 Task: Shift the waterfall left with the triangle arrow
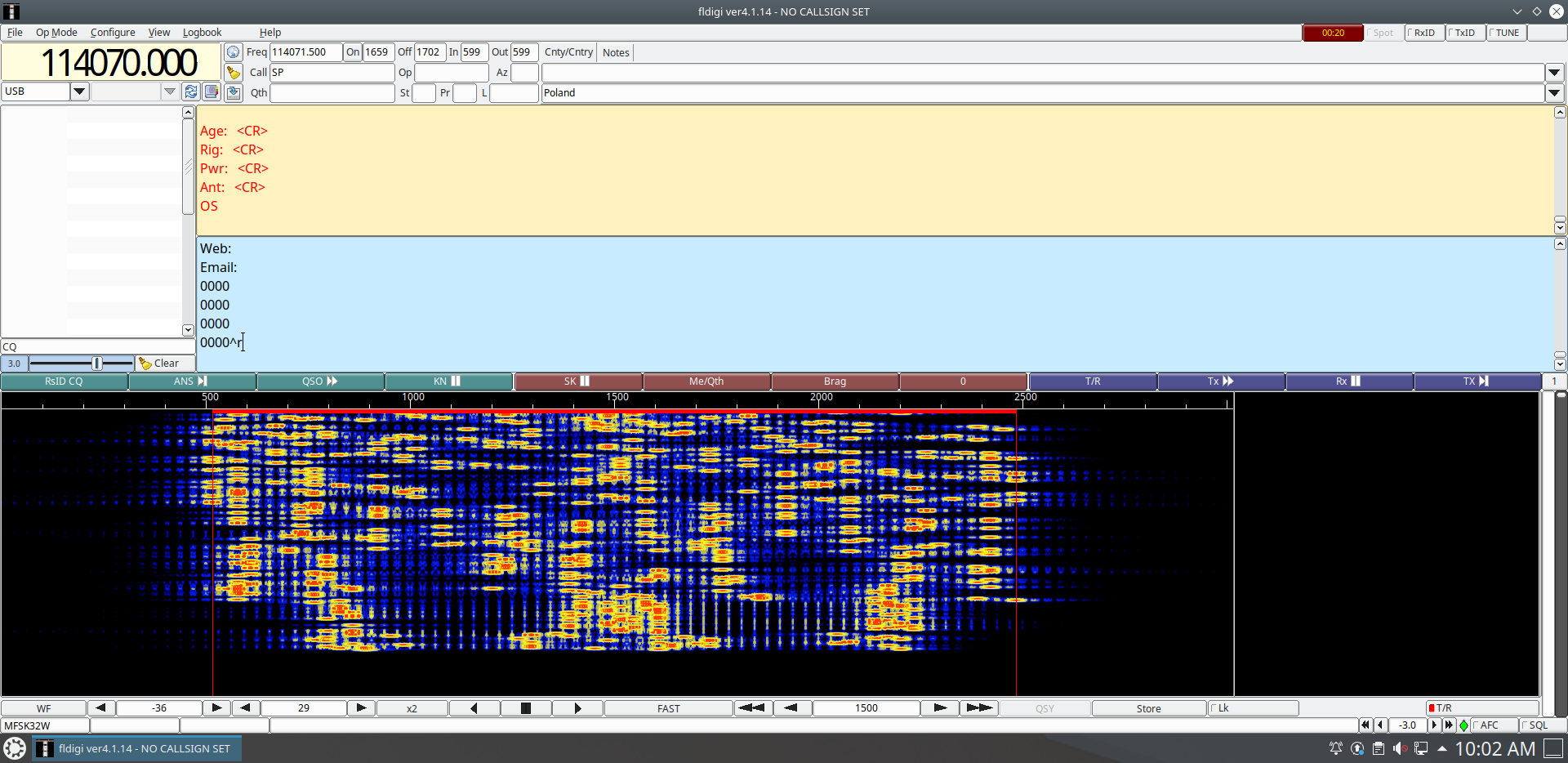pos(474,708)
